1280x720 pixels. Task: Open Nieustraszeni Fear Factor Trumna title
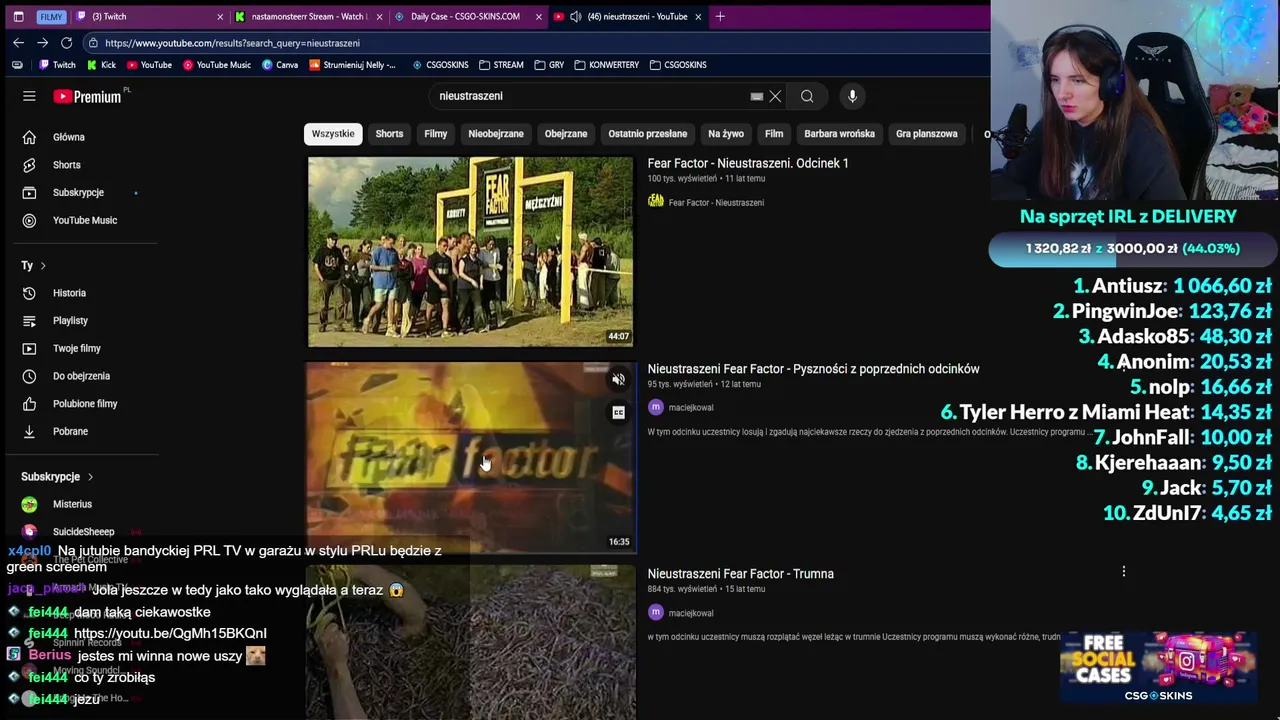point(740,574)
